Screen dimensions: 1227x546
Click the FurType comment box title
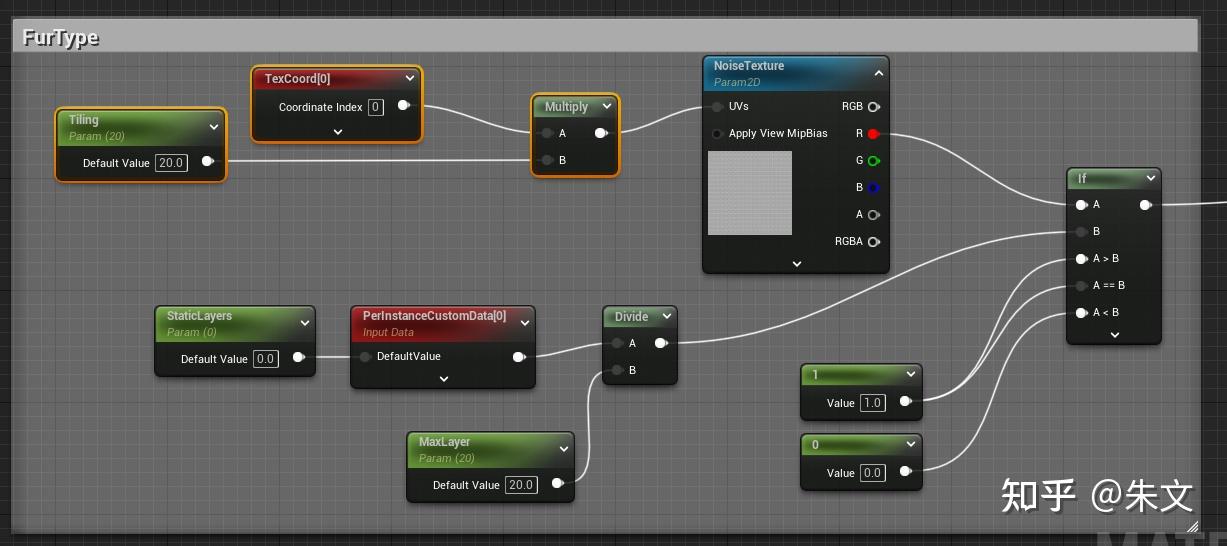[61, 38]
